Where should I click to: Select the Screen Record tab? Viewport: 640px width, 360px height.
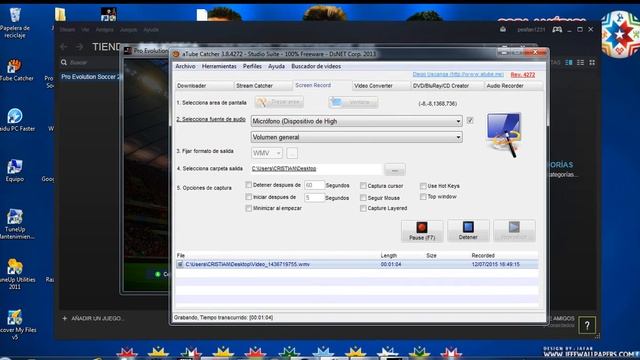point(322,85)
